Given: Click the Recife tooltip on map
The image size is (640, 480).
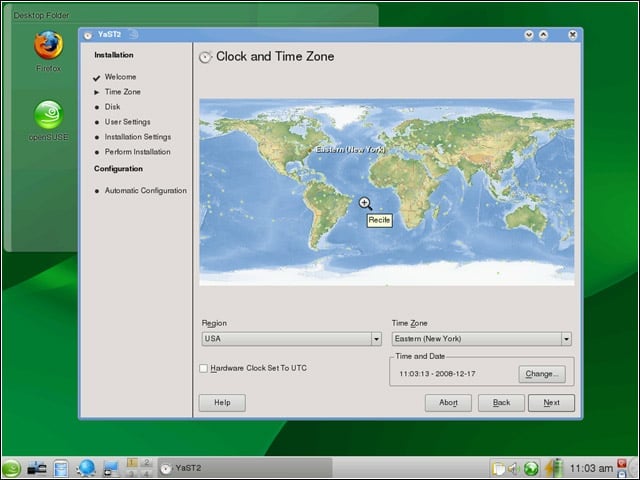Looking at the screenshot, I should tap(379, 220).
